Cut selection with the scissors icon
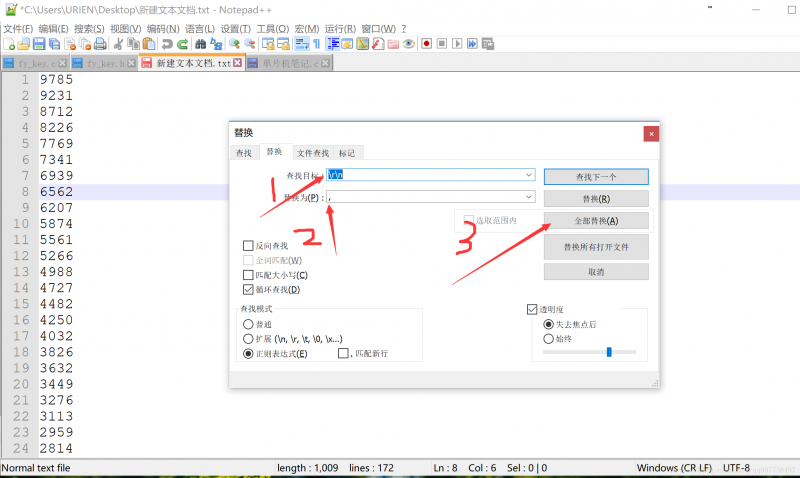The width and height of the screenshot is (800, 478). pyautogui.click(x=118, y=44)
